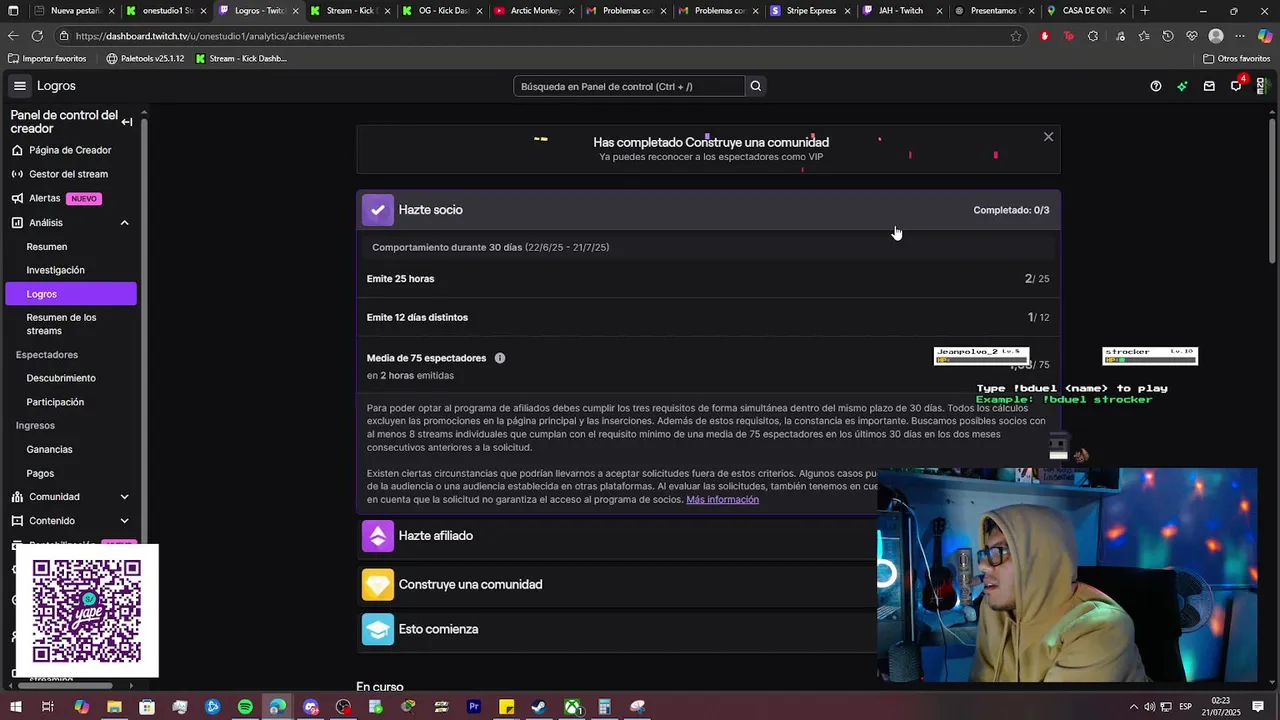
Task: Open Pagos under Ingresos
Action: [x=40, y=473]
